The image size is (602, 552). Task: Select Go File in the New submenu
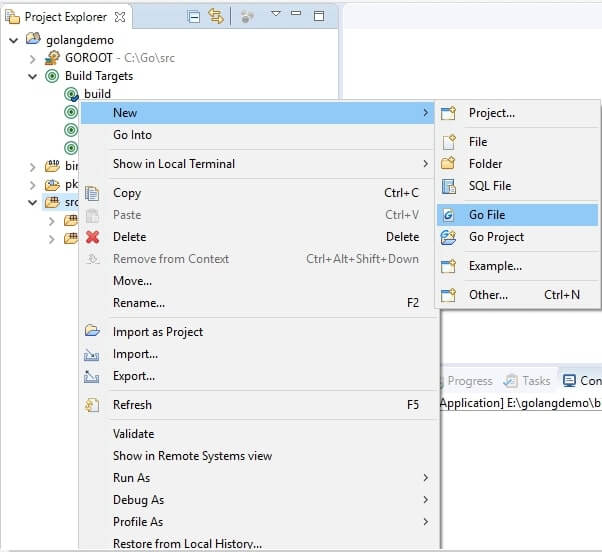point(486,215)
